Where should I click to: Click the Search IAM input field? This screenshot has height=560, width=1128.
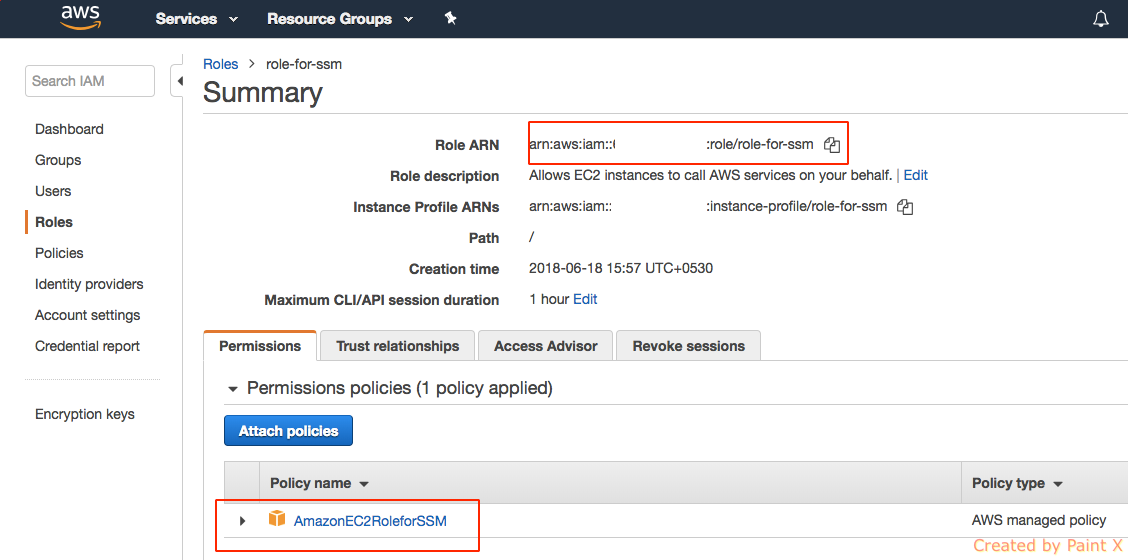[90, 81]
